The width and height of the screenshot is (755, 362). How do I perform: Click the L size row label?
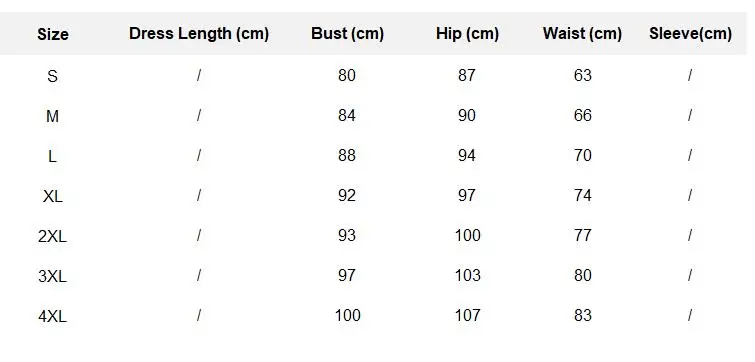52,155
